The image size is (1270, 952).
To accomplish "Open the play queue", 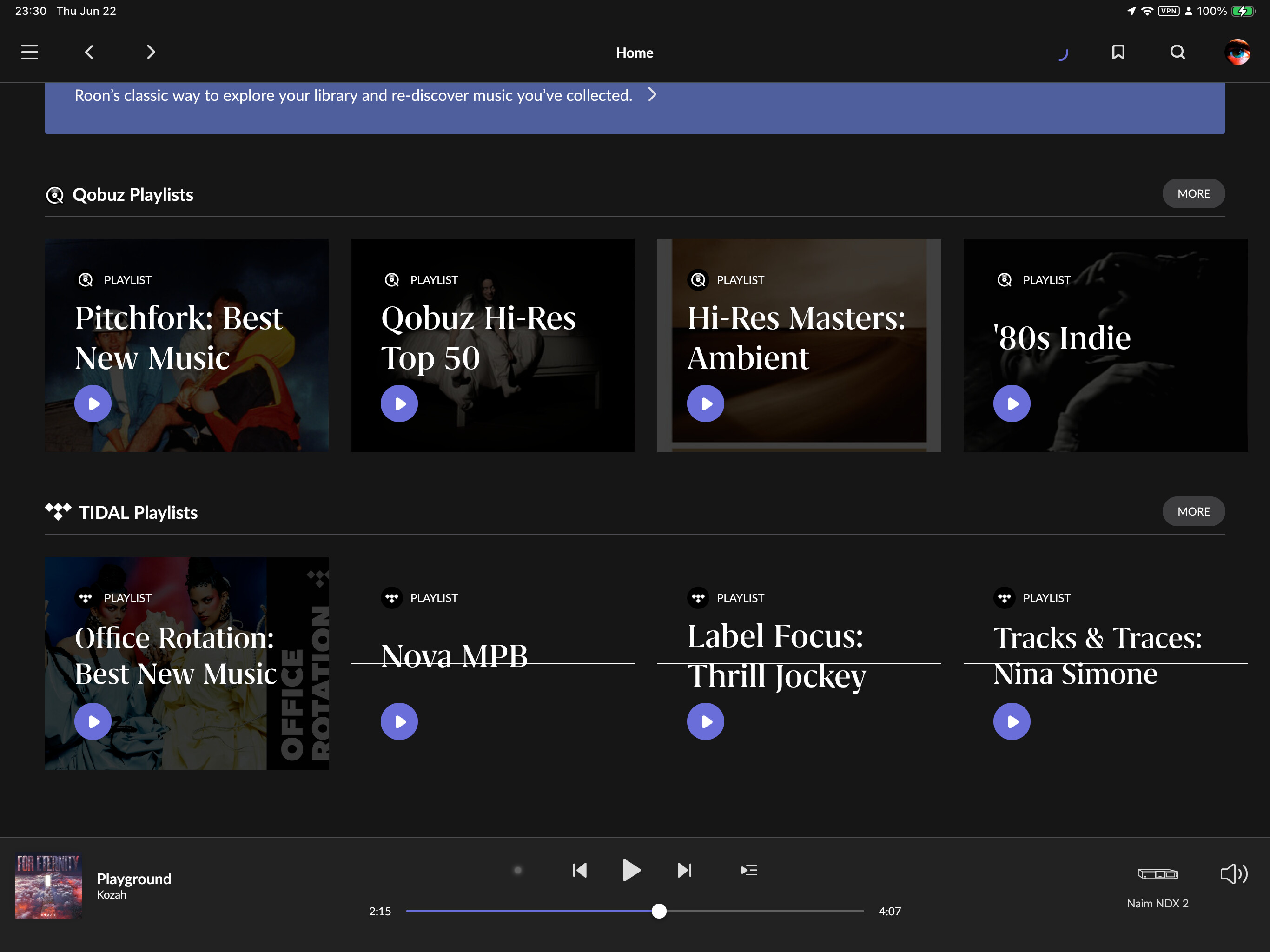I will [749, 870].
